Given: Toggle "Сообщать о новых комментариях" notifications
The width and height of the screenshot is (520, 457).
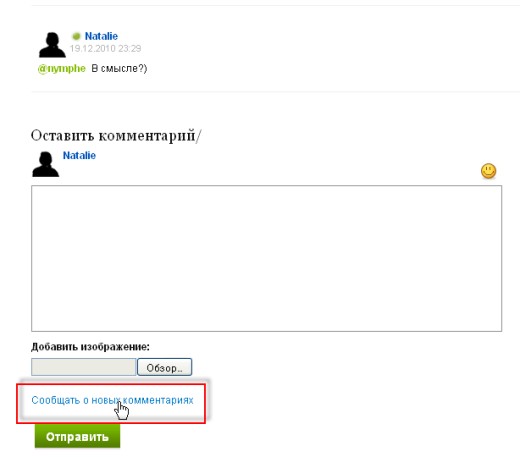Looking at the screenshot, I should [112, 400].
